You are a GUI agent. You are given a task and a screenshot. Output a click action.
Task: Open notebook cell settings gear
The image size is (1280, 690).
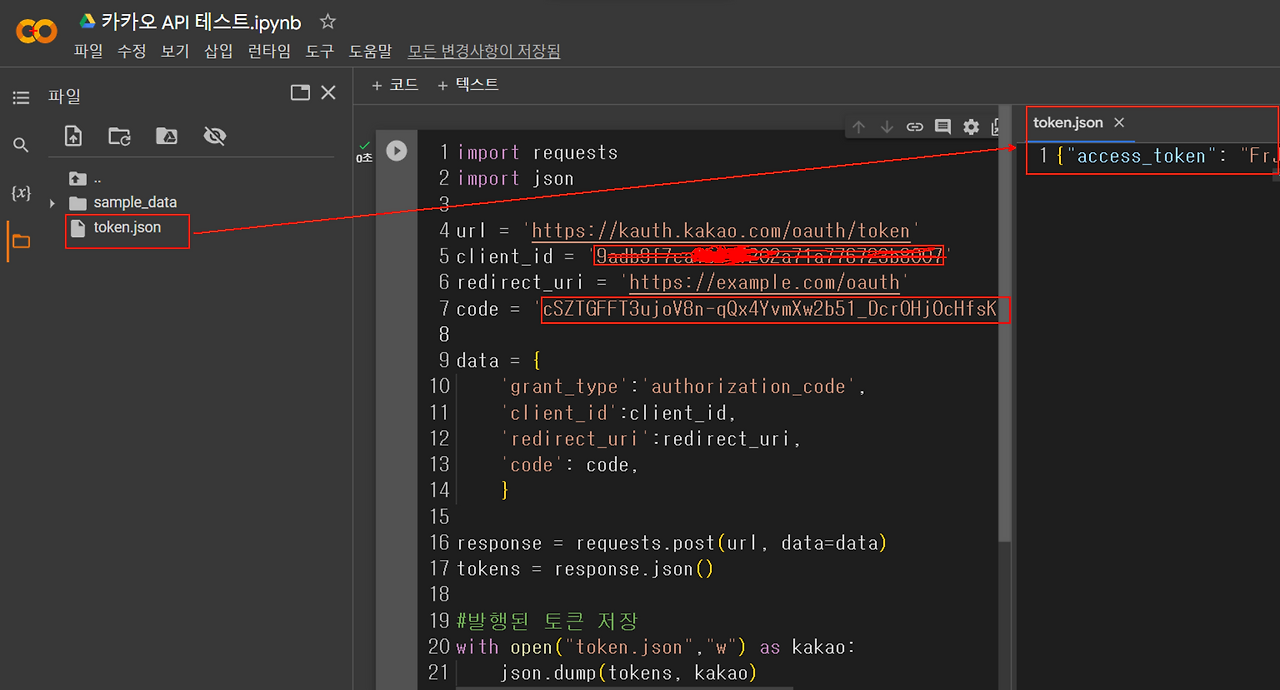tap(970, 127)
